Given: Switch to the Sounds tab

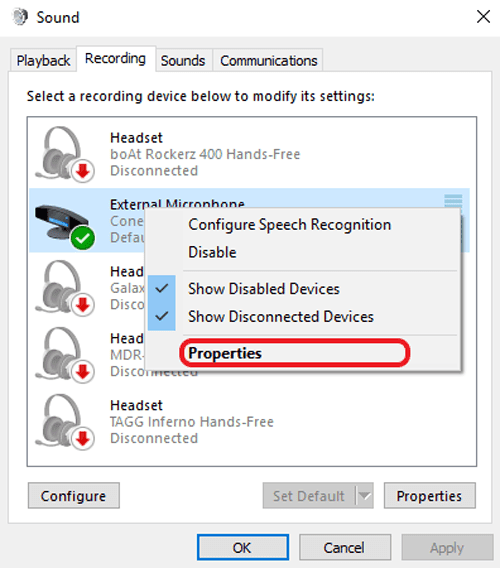Looking at the screenshot, I should click(183, 60).
